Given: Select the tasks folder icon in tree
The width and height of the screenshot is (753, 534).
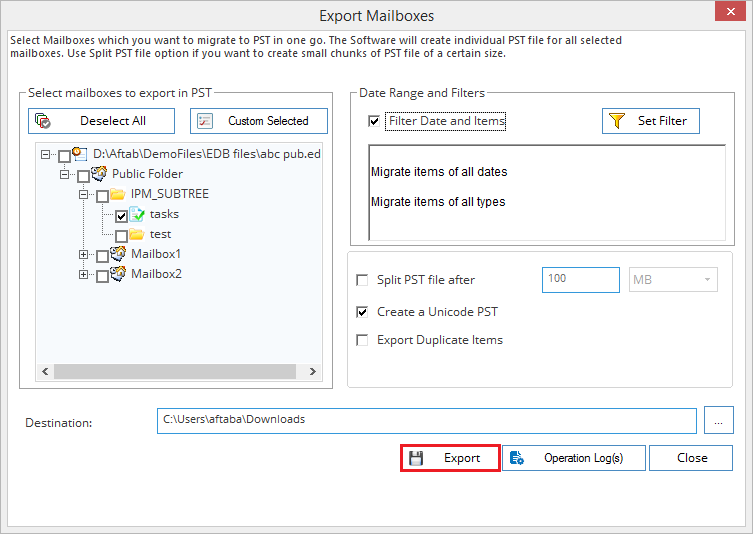Looking at the screenshot, I should click(137, 214).
